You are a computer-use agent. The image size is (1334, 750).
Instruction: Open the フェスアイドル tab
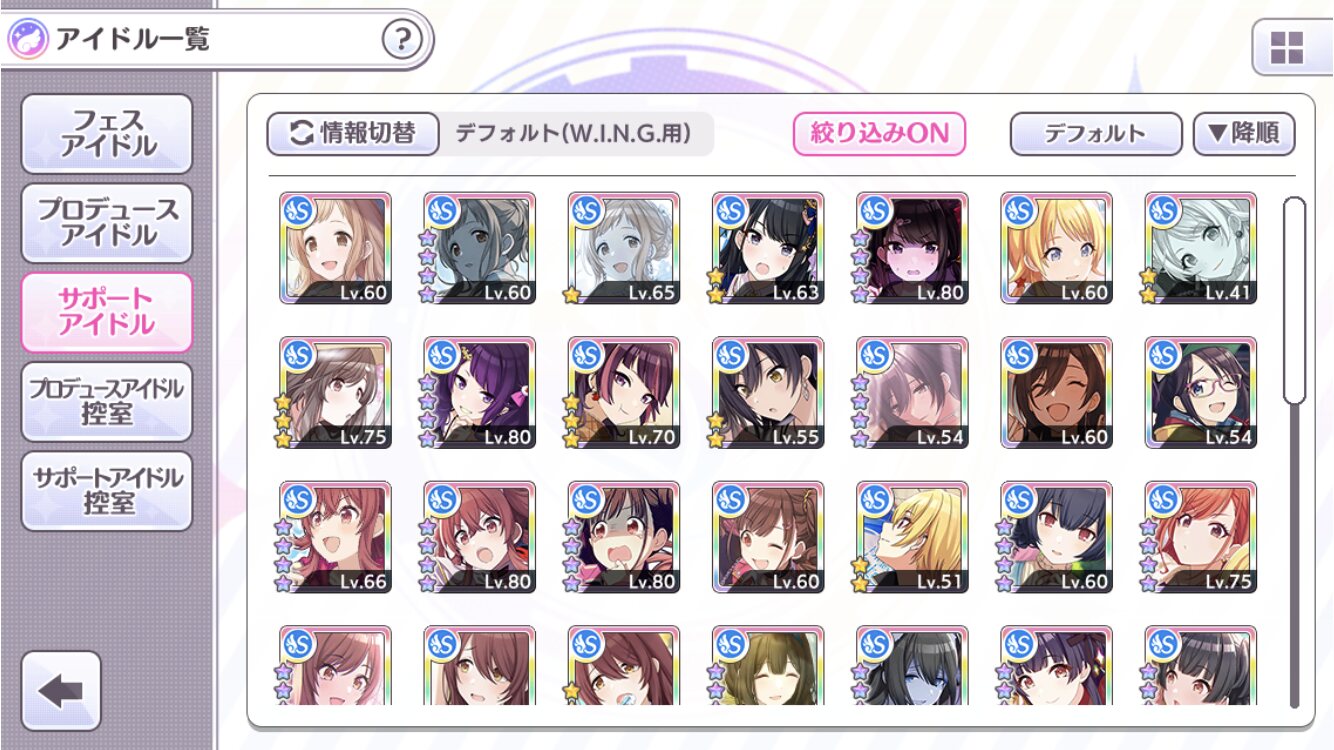[107, 134]
